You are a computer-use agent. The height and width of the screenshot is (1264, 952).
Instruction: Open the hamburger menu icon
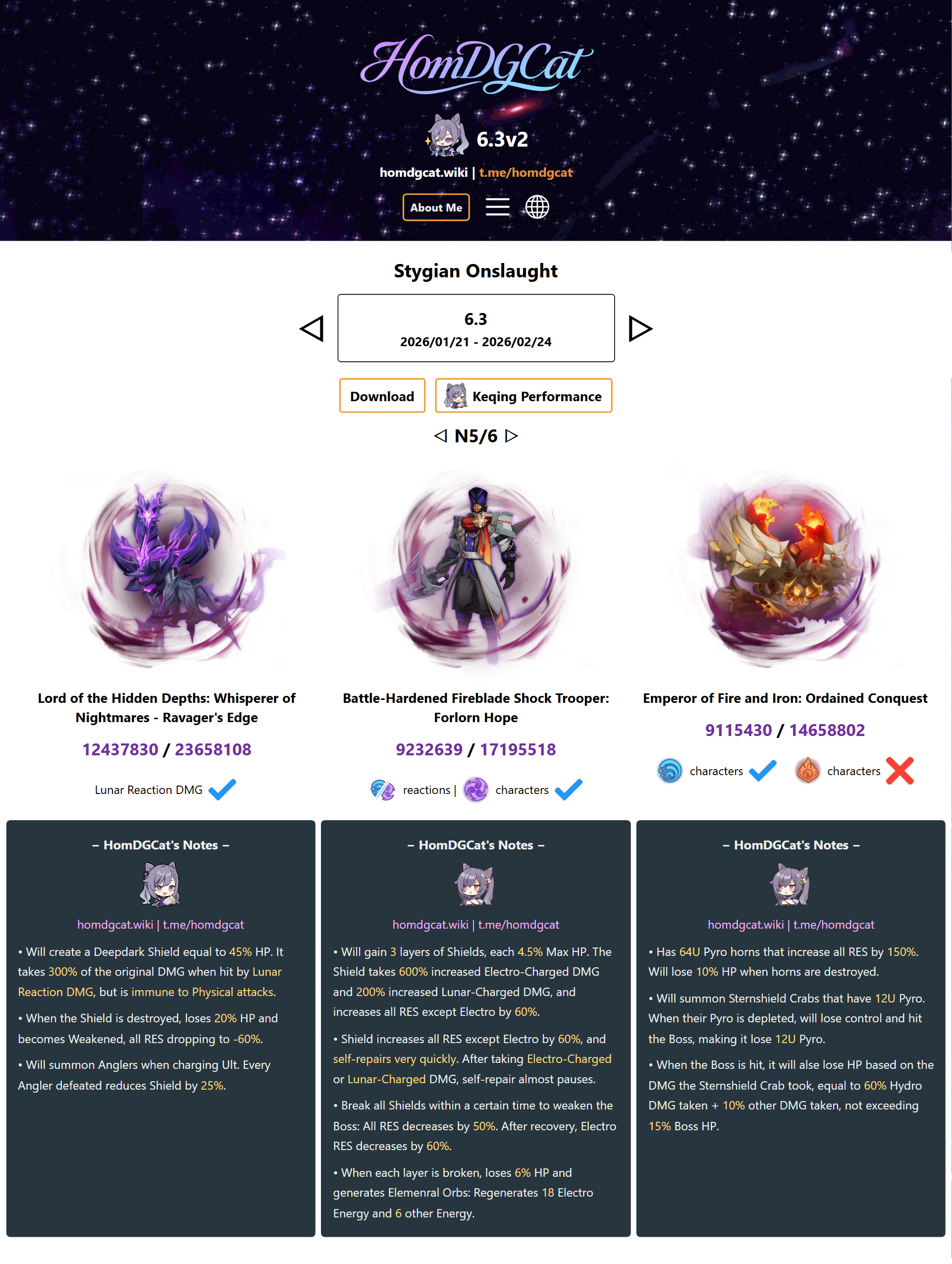pos(497,207)
